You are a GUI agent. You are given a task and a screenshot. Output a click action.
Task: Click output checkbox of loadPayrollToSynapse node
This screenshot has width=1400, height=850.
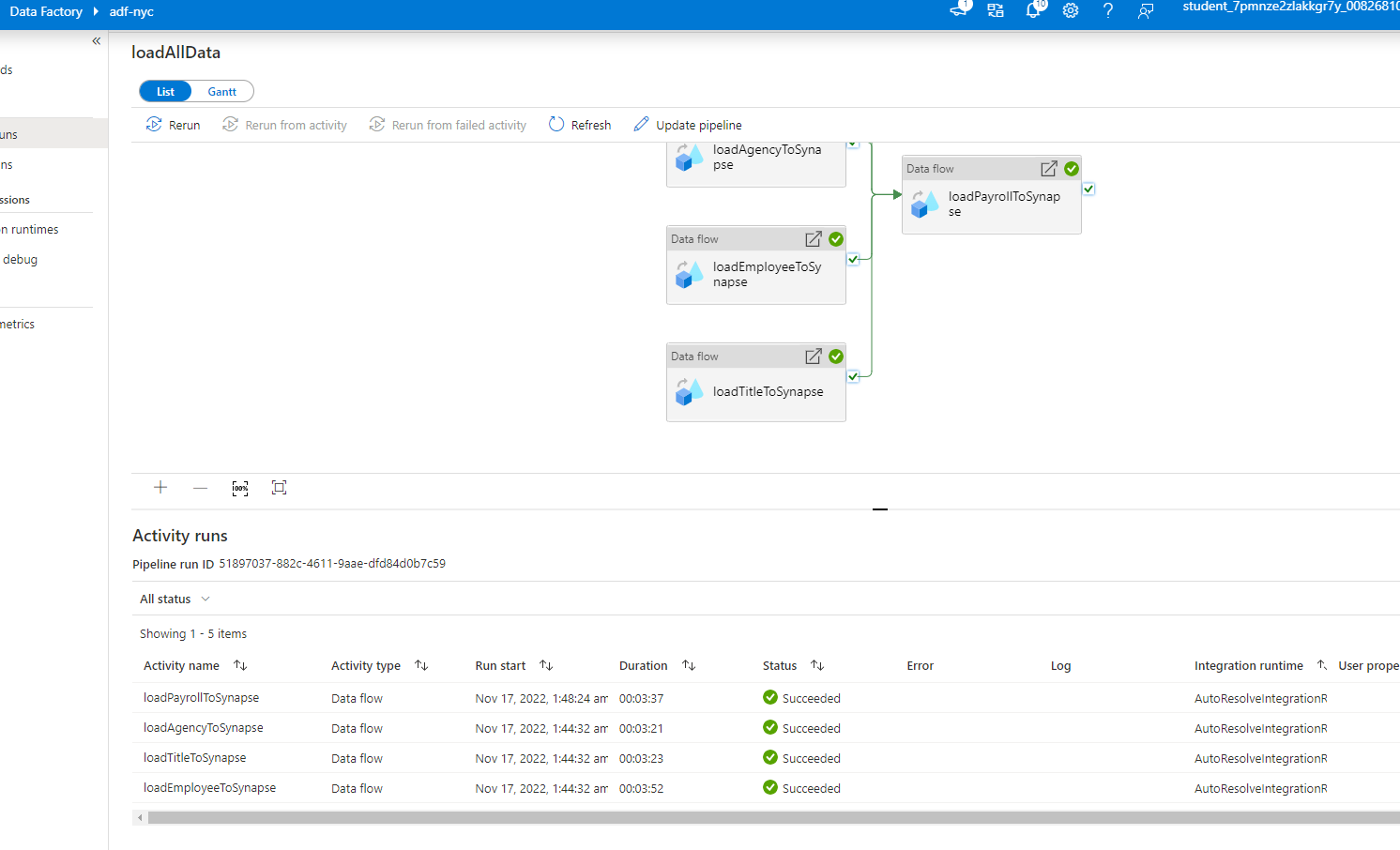[1088, 189]
